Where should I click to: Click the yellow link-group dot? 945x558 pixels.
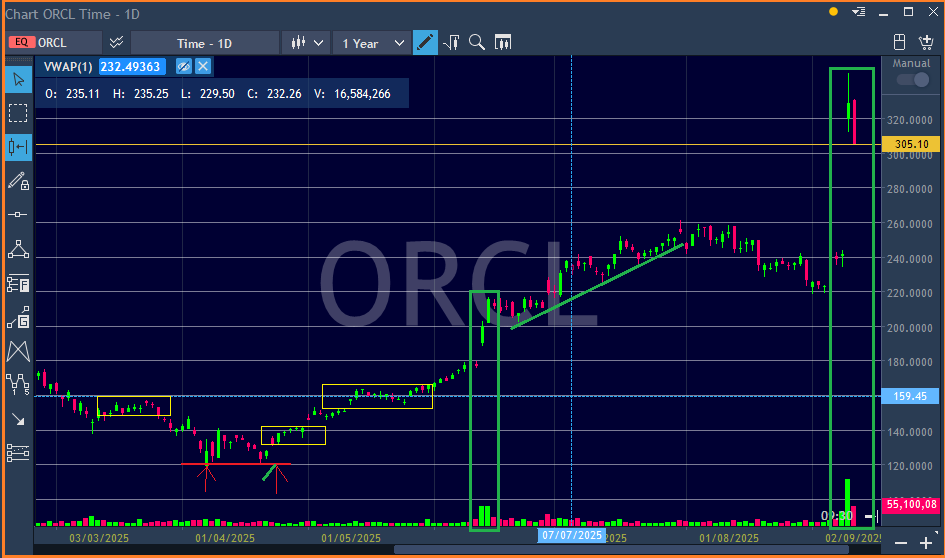pos(834,11)
